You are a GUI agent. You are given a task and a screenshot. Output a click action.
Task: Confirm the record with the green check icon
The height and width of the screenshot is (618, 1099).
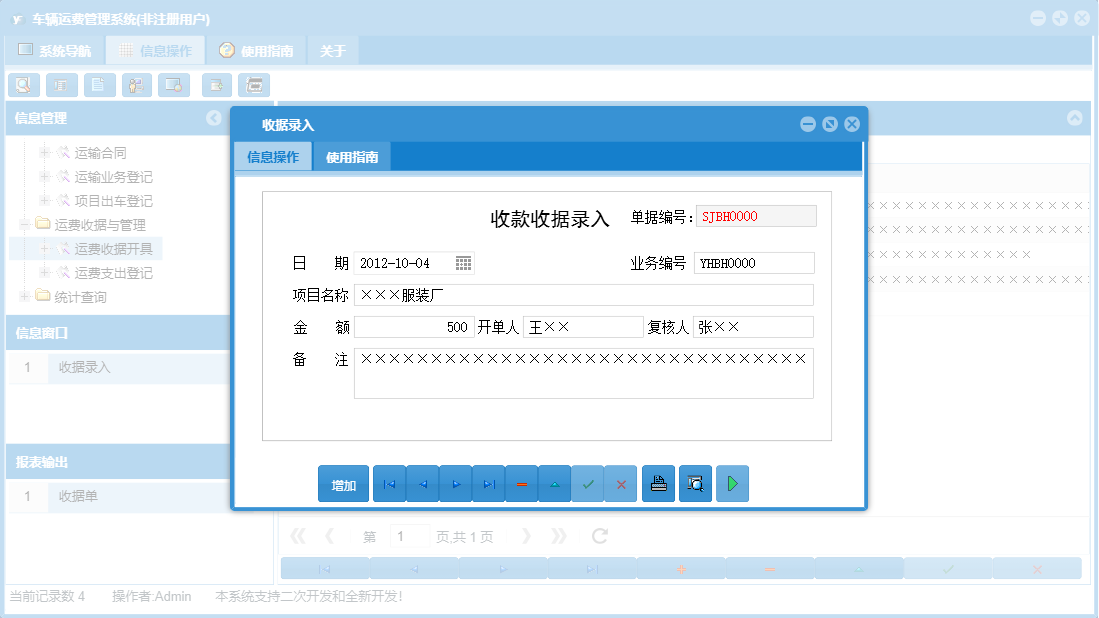point(588,483)
